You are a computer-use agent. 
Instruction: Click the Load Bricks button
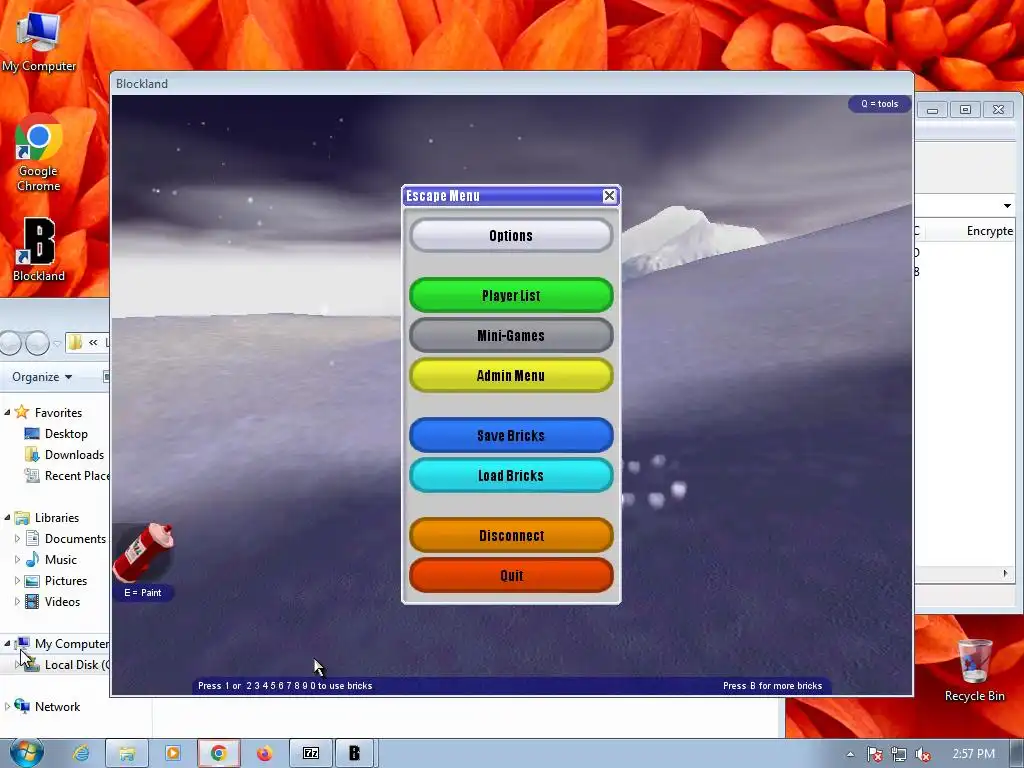(x=511, y=475)
